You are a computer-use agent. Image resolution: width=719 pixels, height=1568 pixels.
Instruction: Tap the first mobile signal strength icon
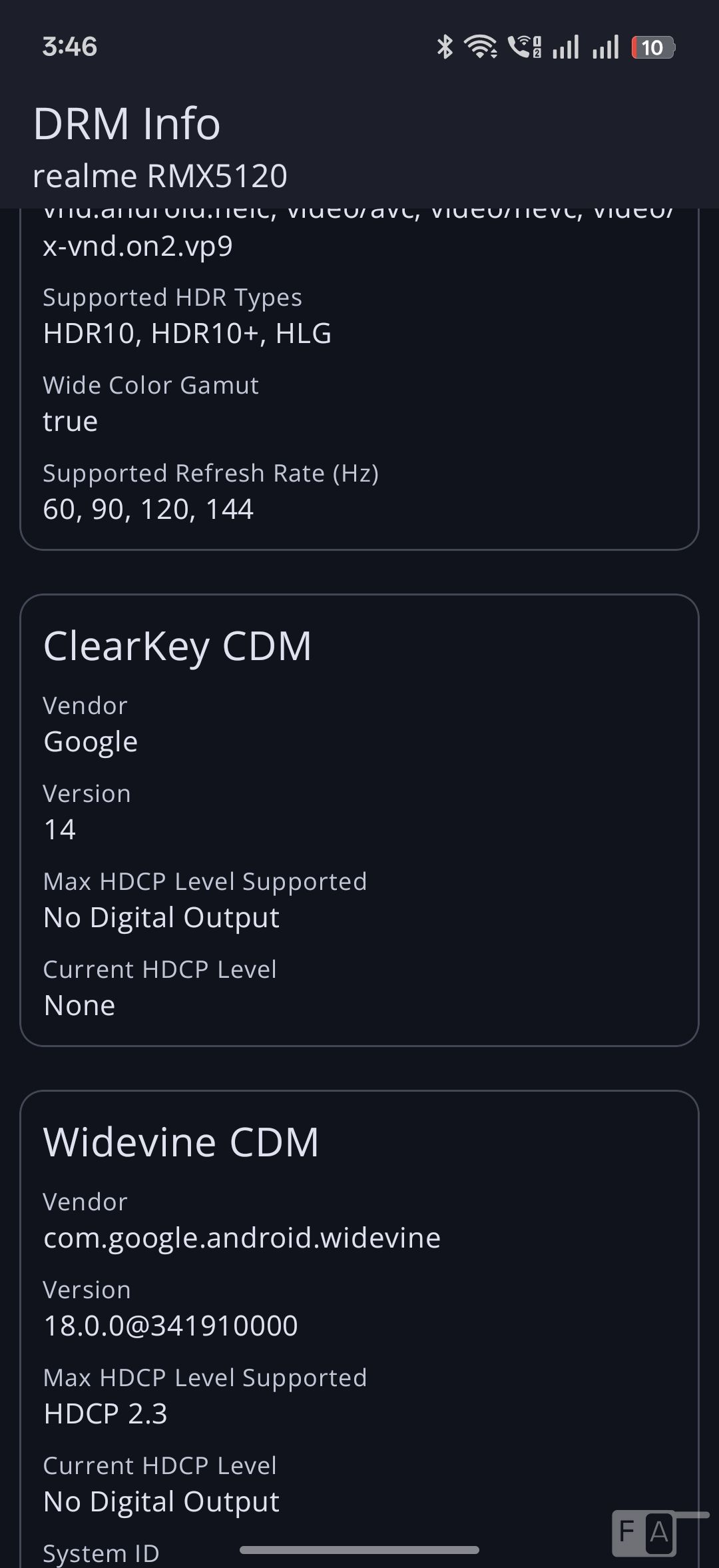pos(565,47)
